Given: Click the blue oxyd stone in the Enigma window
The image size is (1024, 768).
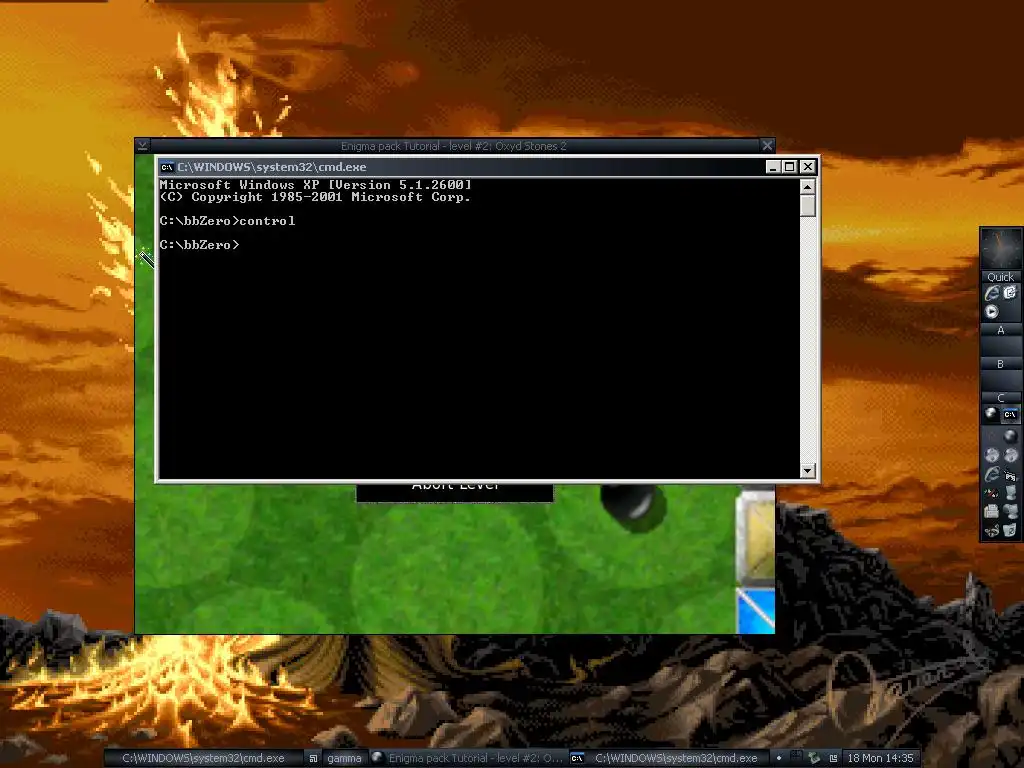Looking at the screenshot, I should pyautogui.click(x=756, y=611).
